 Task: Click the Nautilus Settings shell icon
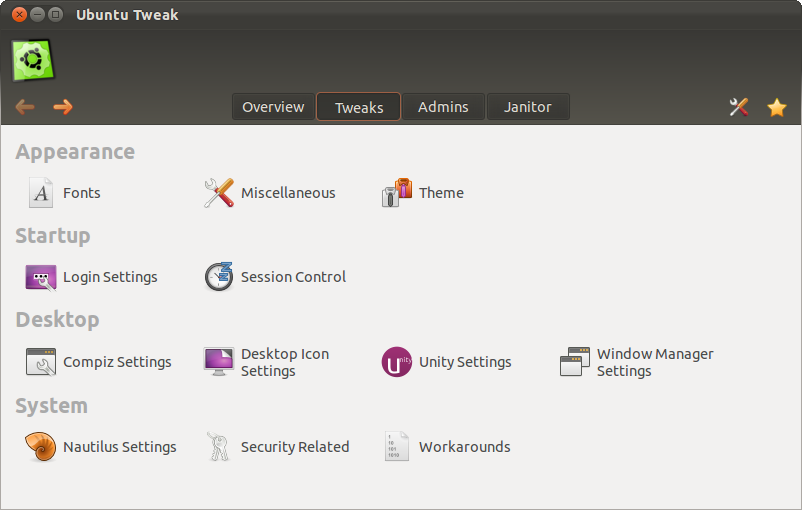pos(41,447)
